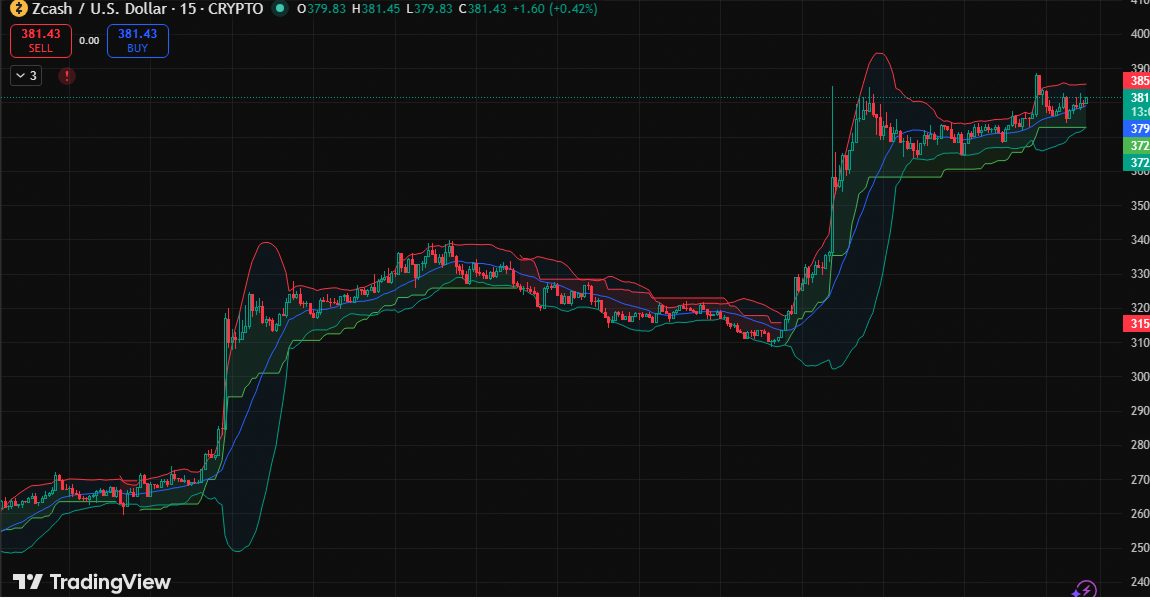Click the red 381.43 SELL button
Screen dimensions: 1150x600
tap(41, 40)
